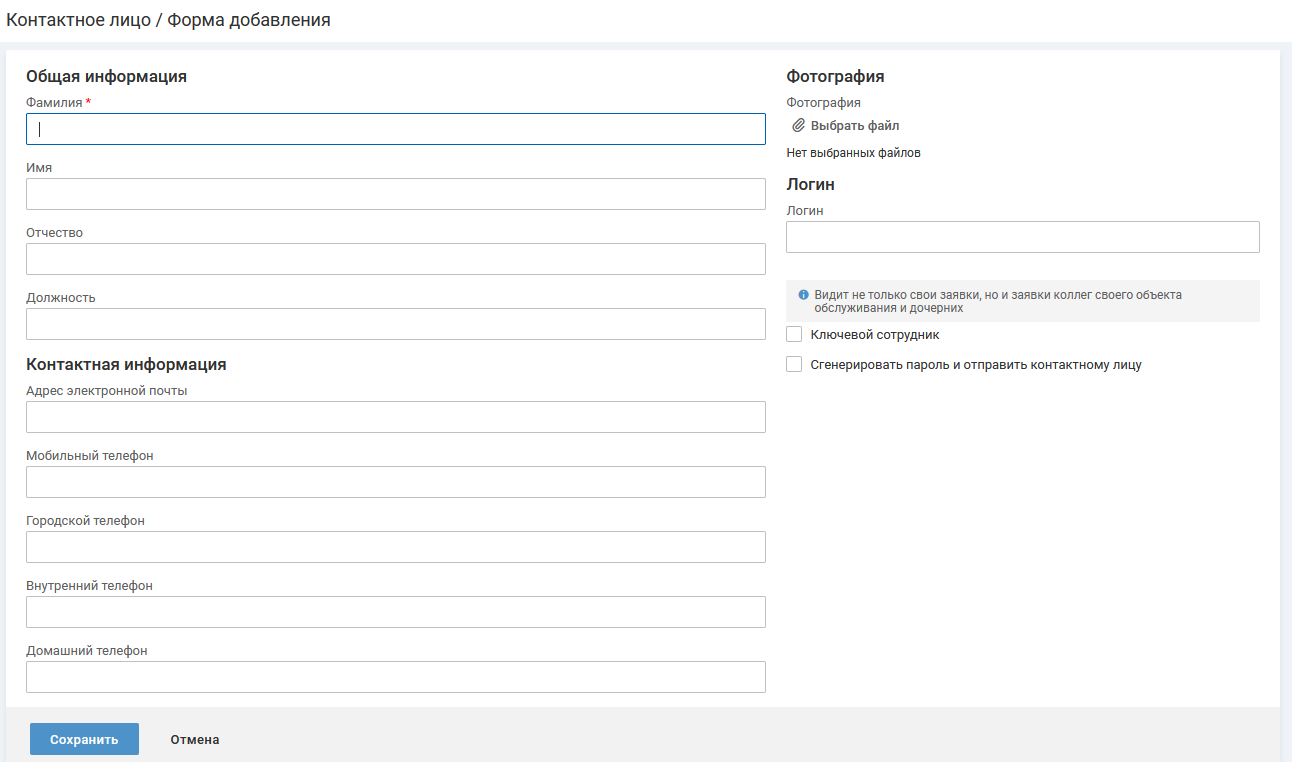The image size is (1292, 762).
Task: Tick Сгенерировать пароль и отправить контактному лицу
Action: (794, 365)
